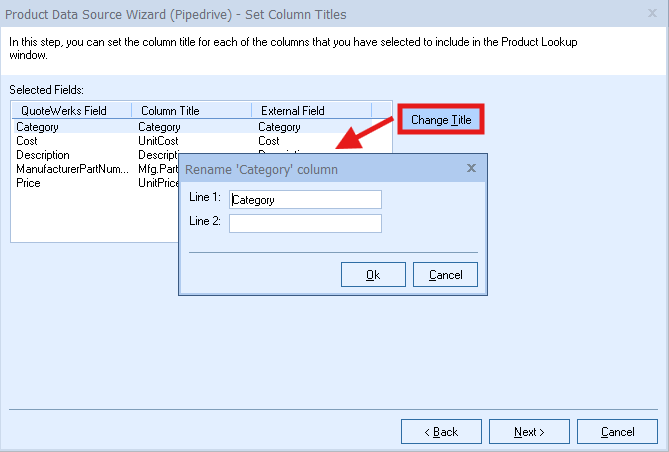
Task: Close the Rename 'Category' column dialog
Action: (x=471, y=169)
